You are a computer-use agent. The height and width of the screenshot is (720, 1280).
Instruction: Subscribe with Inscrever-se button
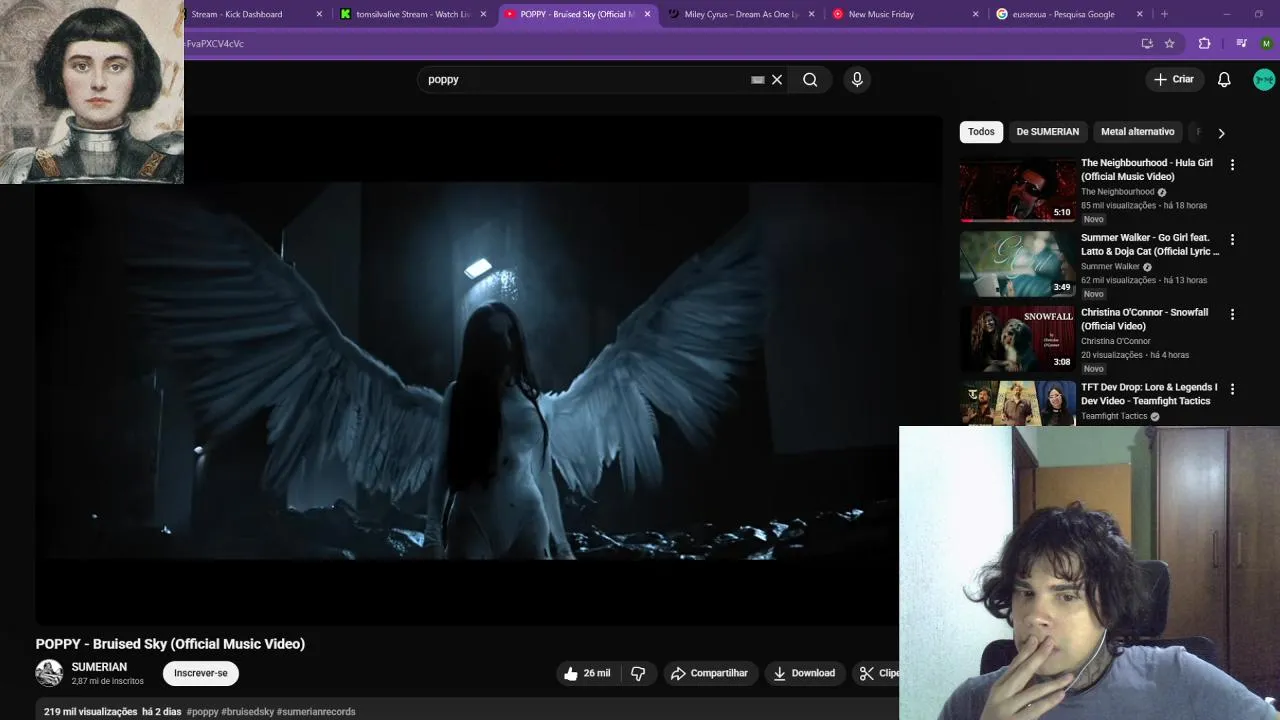pyautogui.click(x=201, y=673)
